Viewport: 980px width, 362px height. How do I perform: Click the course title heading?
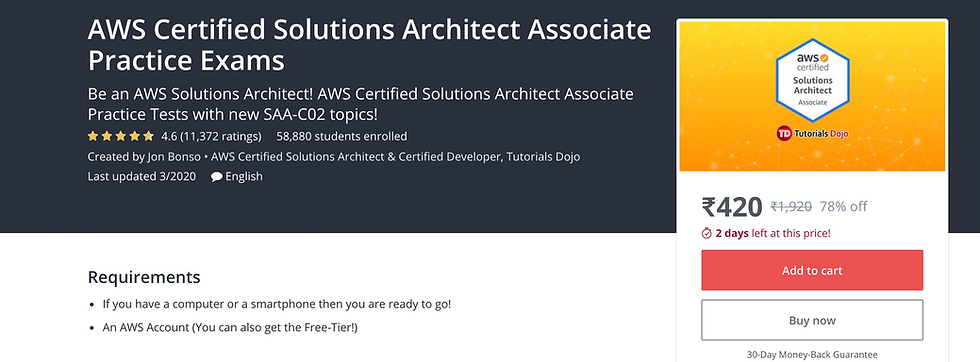[369, 45]
